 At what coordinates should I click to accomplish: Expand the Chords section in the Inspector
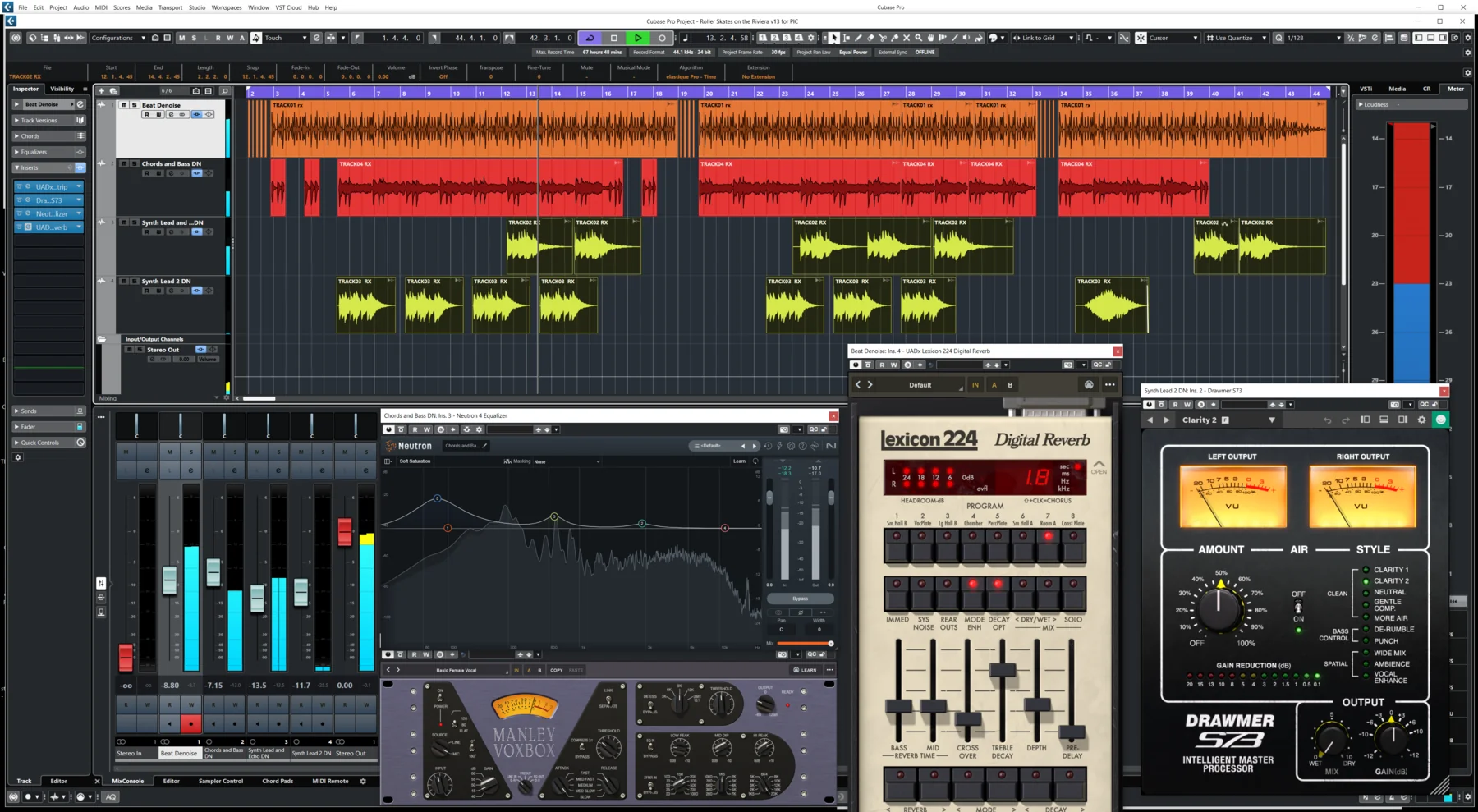16,135
